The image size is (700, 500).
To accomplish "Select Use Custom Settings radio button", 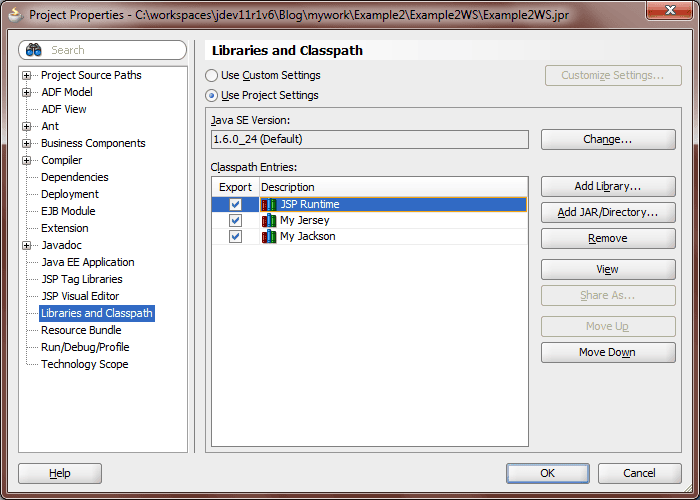I will point(212,75).
